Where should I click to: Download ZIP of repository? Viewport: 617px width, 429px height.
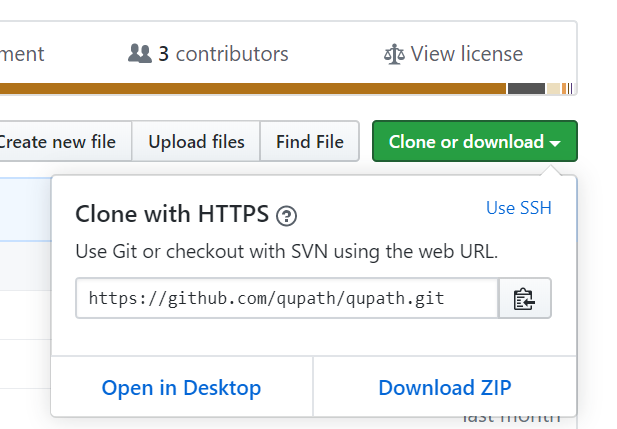tap(445, 388)
